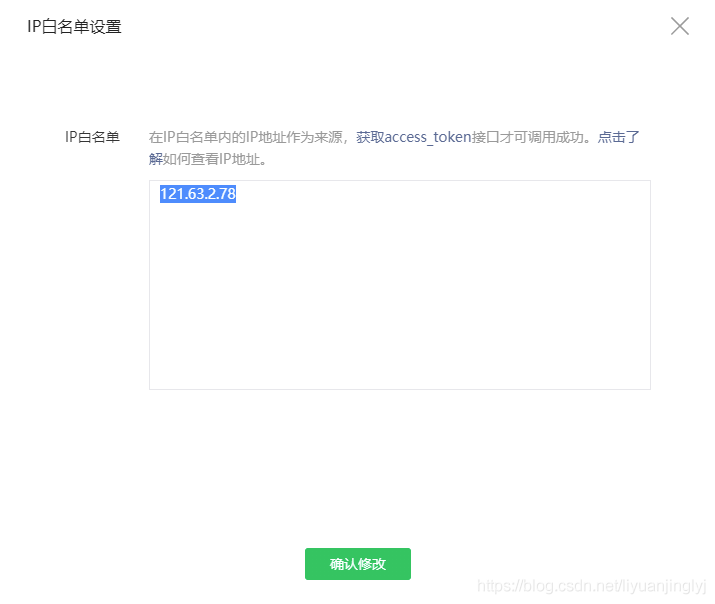Click the IP白名单设置 dialog title
The width and height of the screenshot is (715, 604).
74,27
